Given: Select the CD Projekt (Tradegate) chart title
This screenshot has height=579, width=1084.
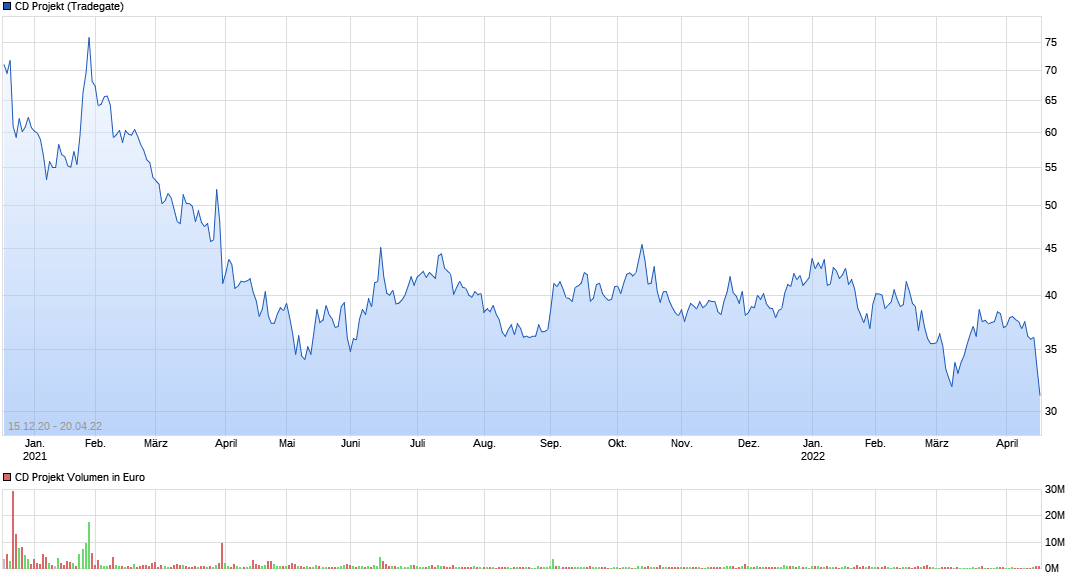Looking at the screenshot, I should [68, 5].
